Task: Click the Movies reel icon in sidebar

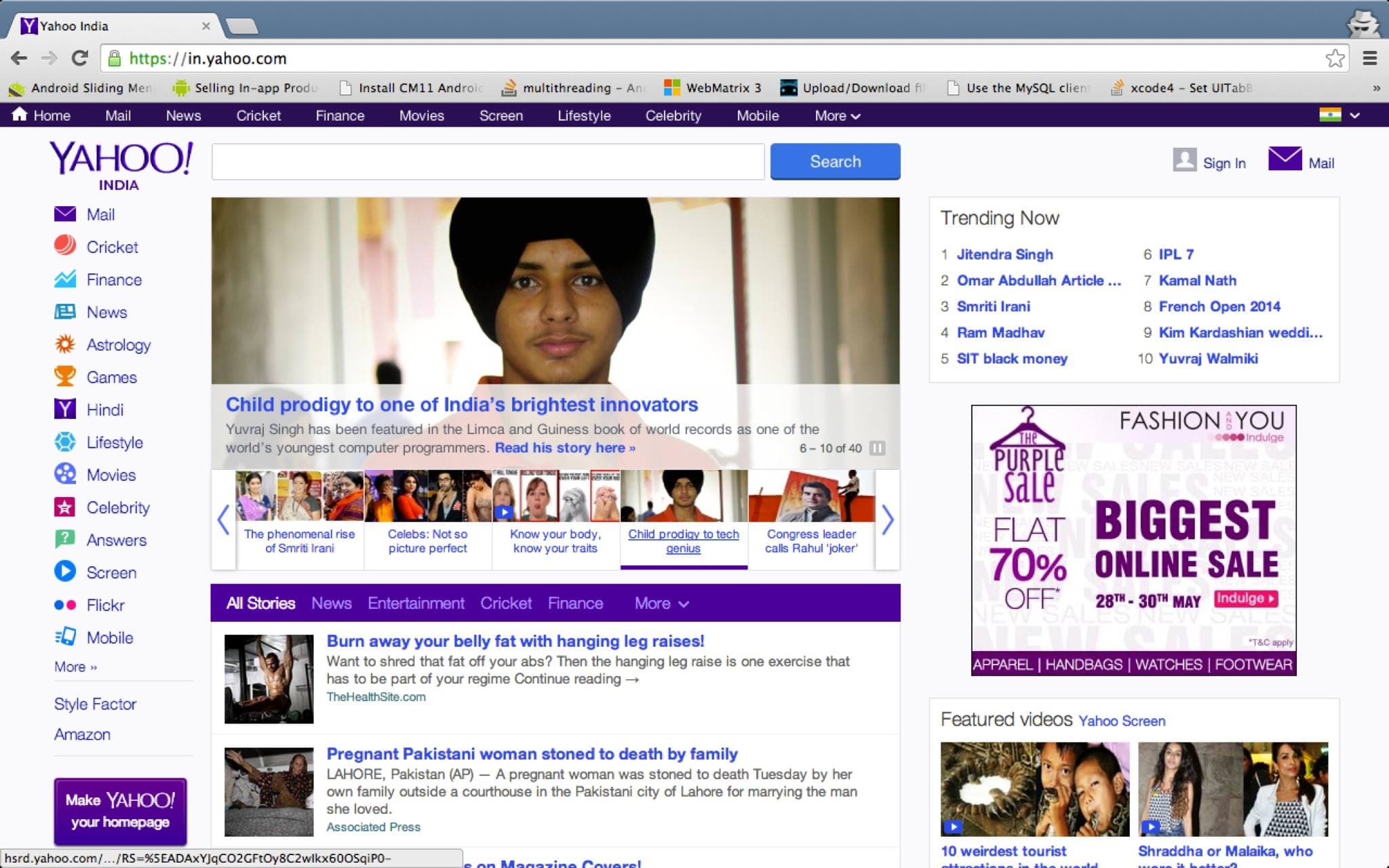Action: [x=65, y=474]
